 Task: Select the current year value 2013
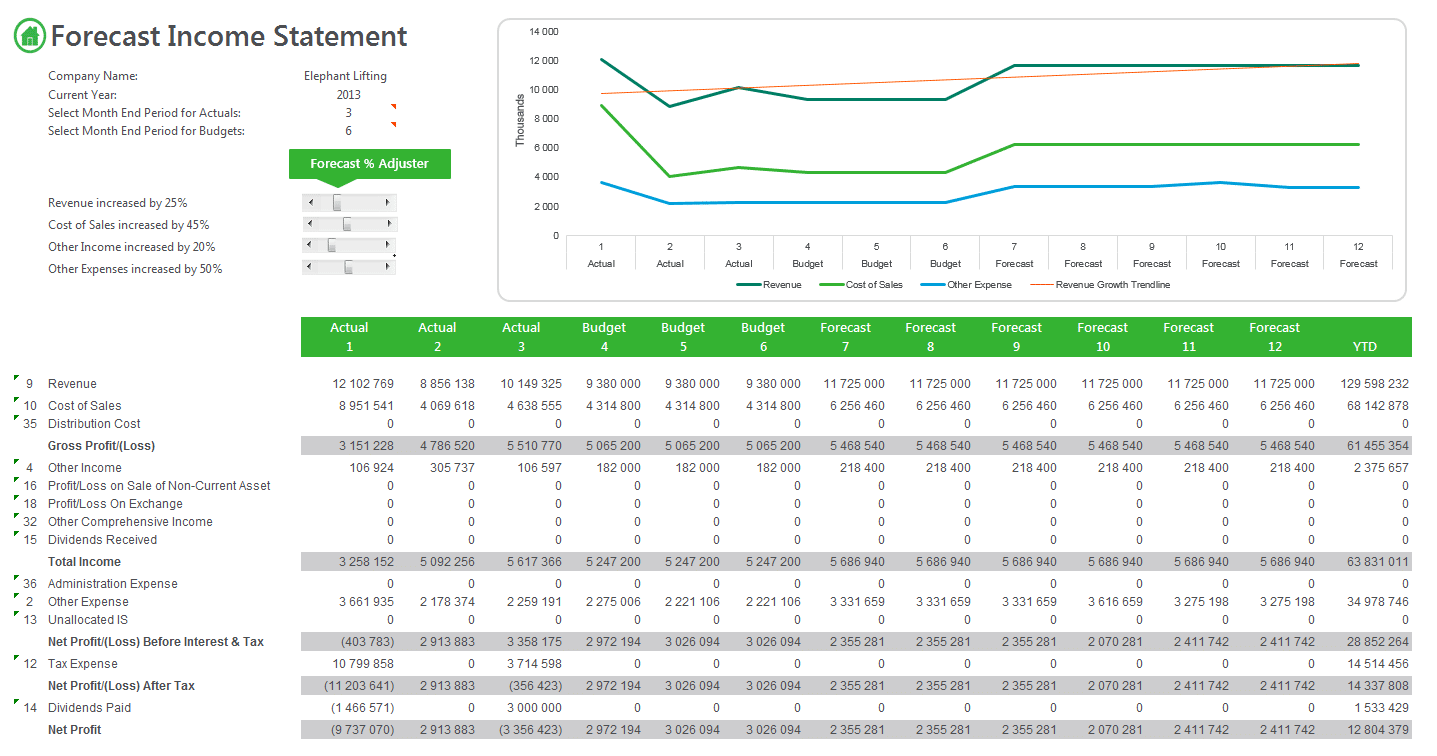coord(348,95)
